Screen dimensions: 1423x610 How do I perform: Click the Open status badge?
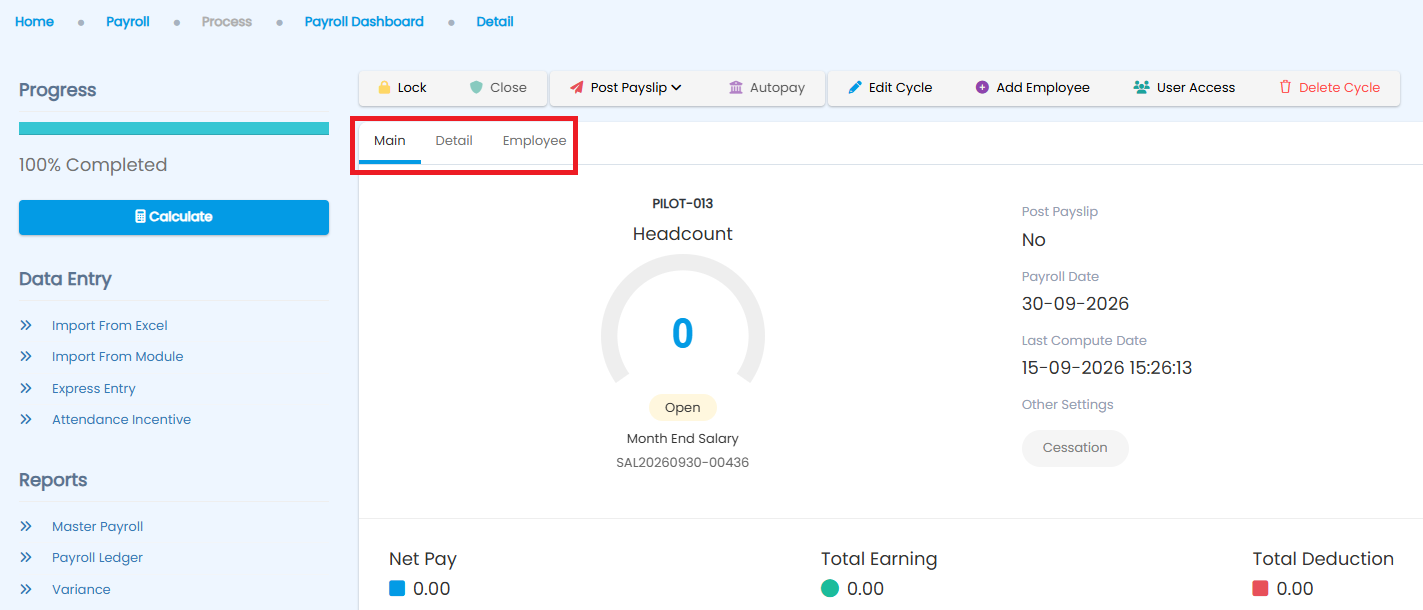pos(683,408)
